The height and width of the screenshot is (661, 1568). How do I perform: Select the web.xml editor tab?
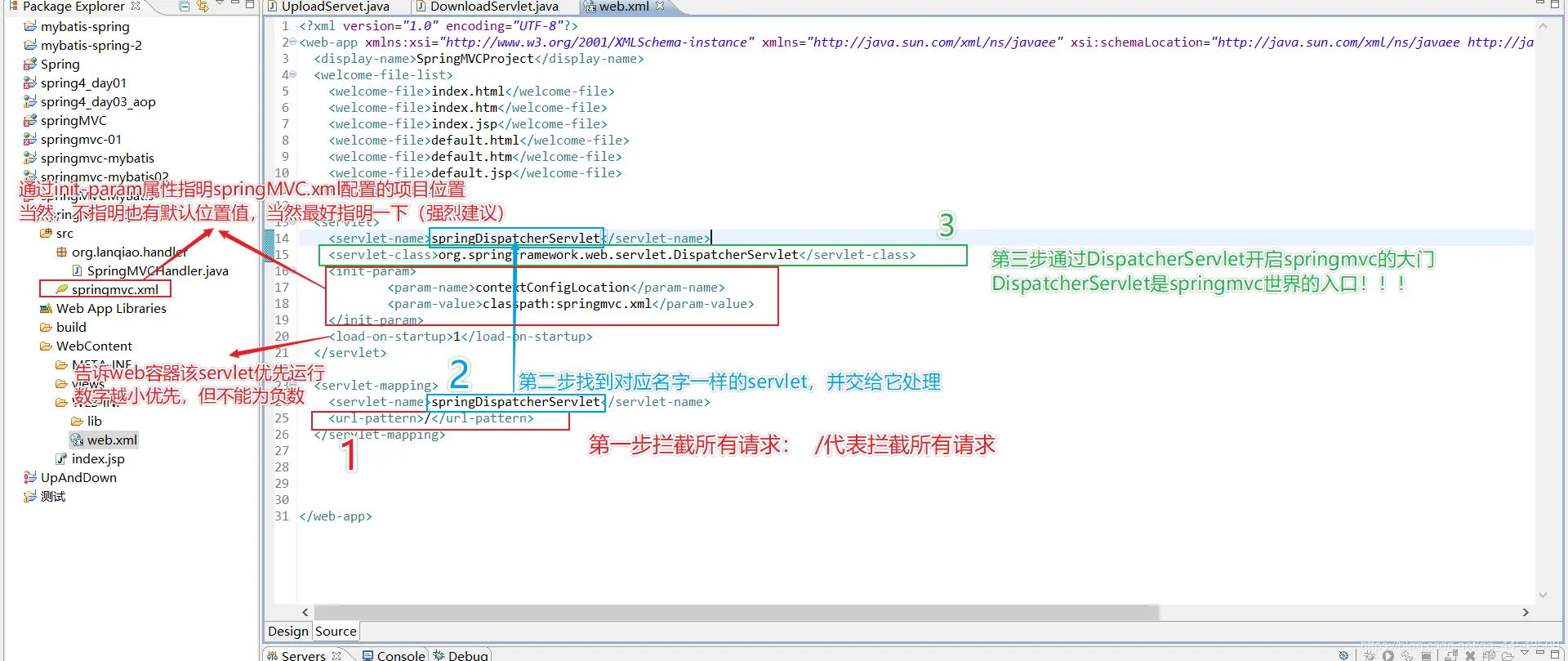coord(624,7)
